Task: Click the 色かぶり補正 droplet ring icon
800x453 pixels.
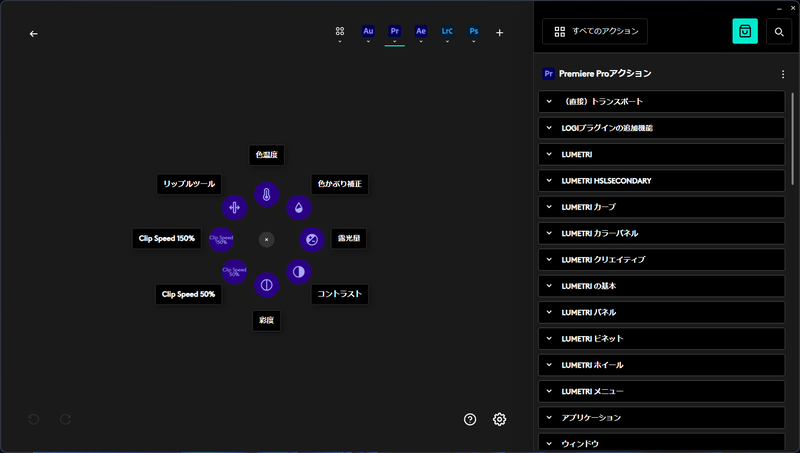Action: click(298, 208)
